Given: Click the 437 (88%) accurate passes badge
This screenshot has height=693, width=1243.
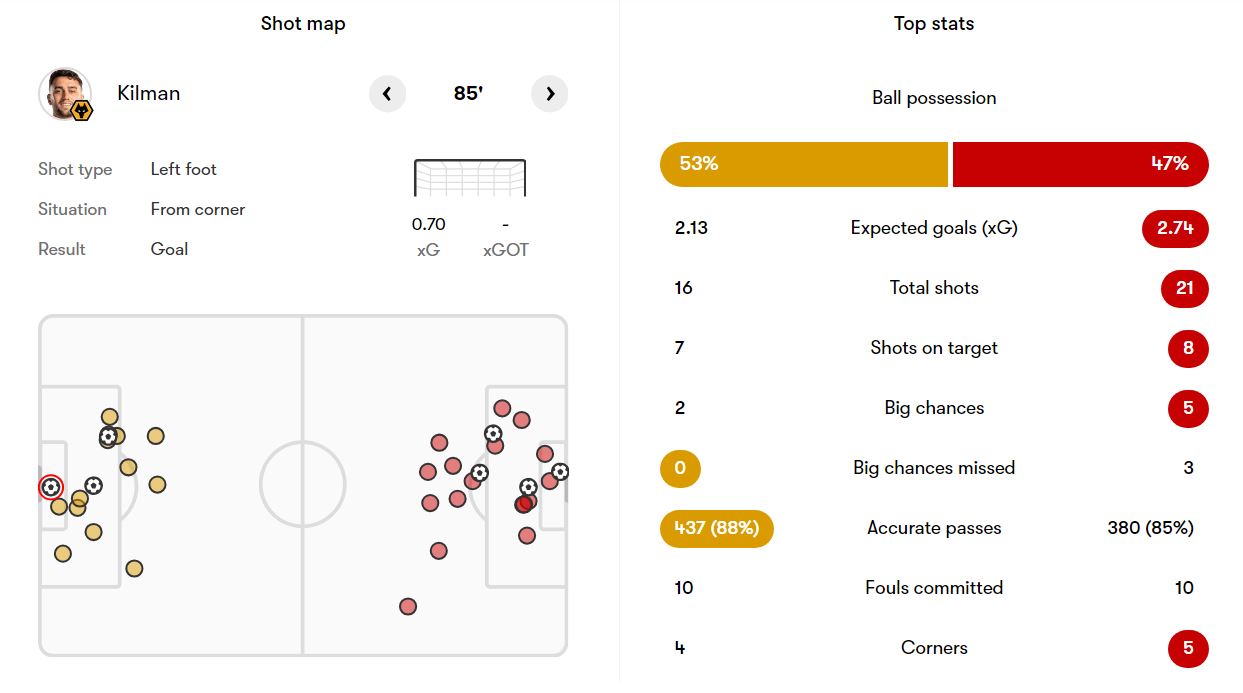Looking at the screenshot, I should point(717,528).
